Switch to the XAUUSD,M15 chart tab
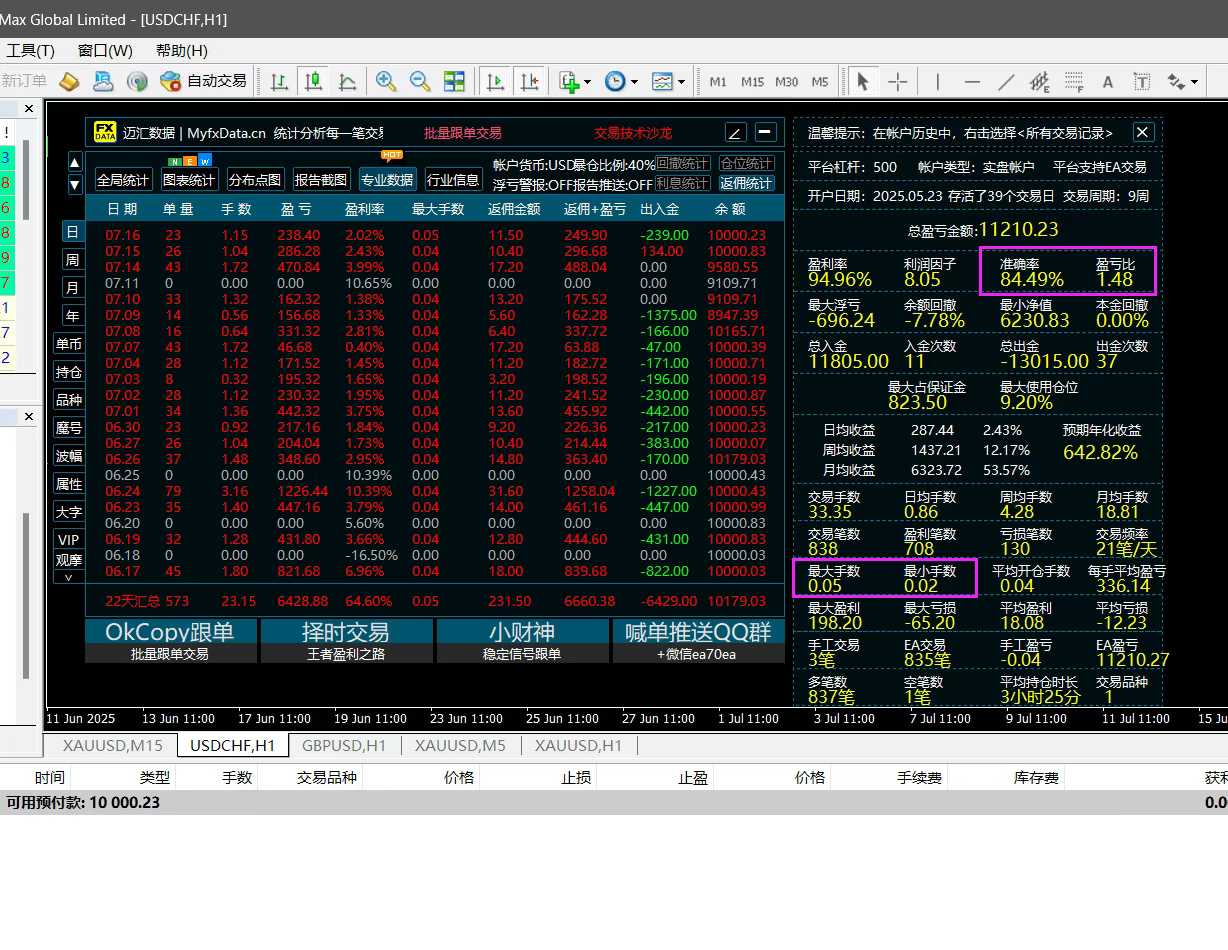 pyautogui.click(x=112, y=745)
